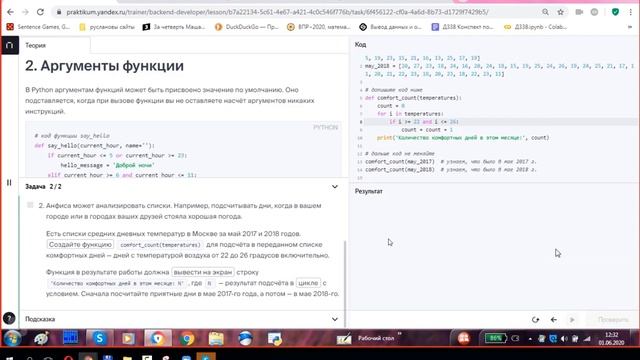The height and width of the screenshot is (360, 640).
Task: Click the blue globe browser icon on the taskbar
Action: (x=245, y=338)
